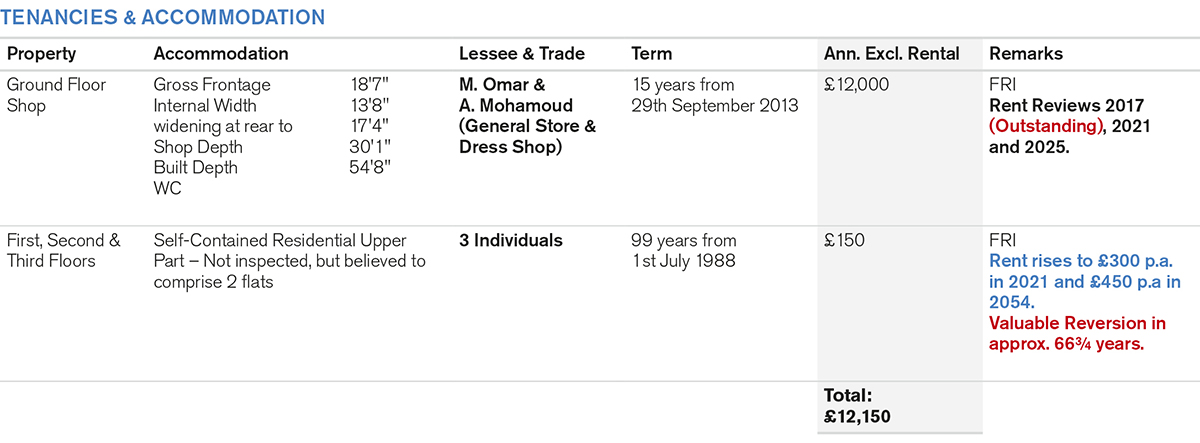The image size is (1200, 443).
Task: Click the Gross Frontage 18'7" measurement
Action: pyautogui.click(x=362, y=85)
